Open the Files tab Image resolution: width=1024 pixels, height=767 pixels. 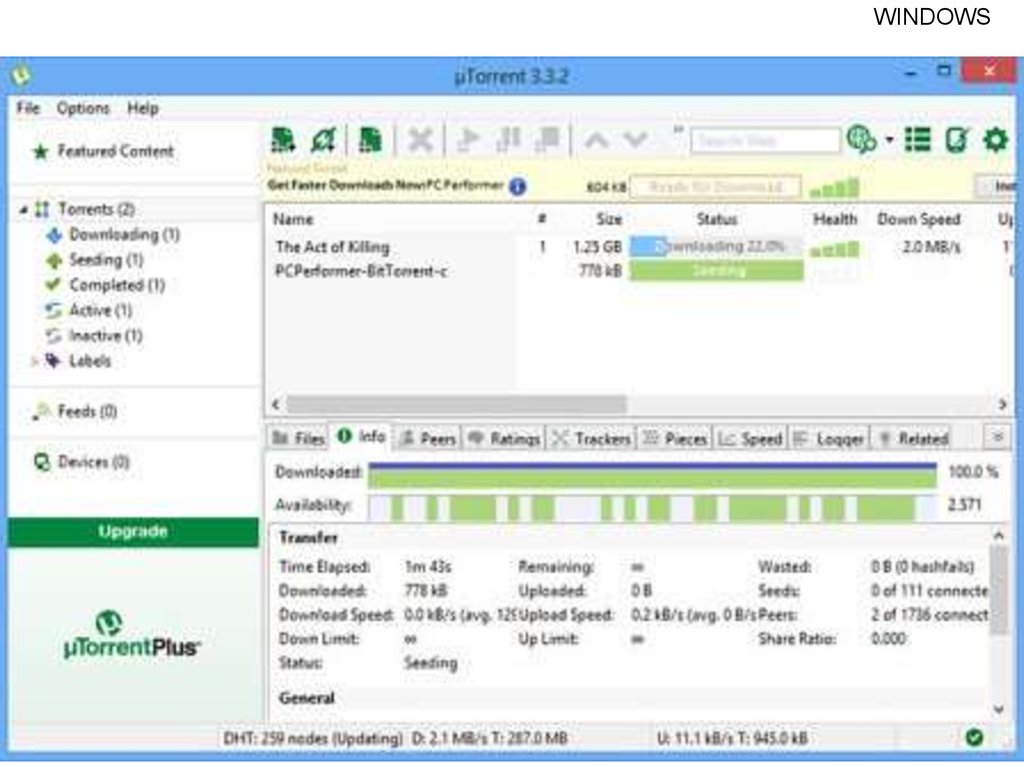[298, 438]
